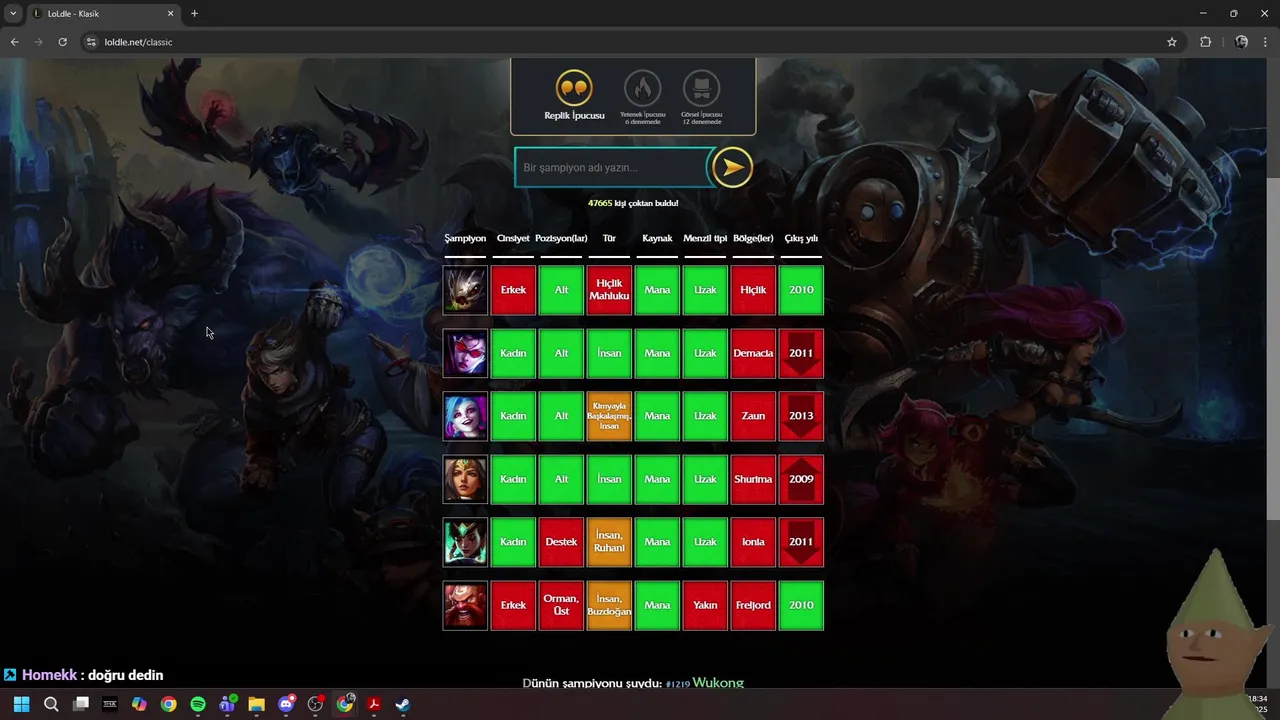This screenshot has width=1280, height=720.
Task: Click the 2009 release year cell
Action: point(801,479)
